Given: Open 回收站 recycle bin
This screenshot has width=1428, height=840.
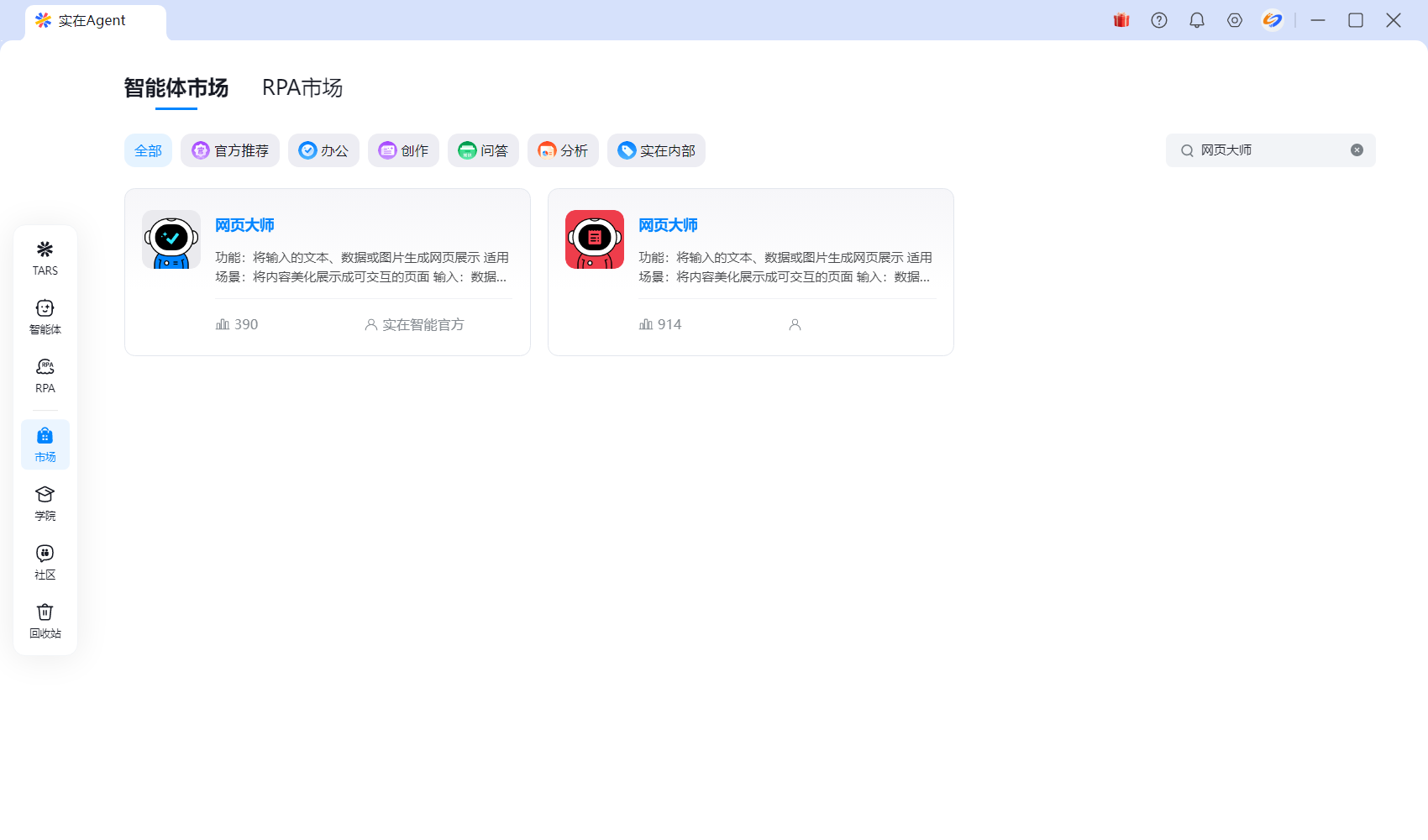Looking at the screenshot, I should point(45,620).
